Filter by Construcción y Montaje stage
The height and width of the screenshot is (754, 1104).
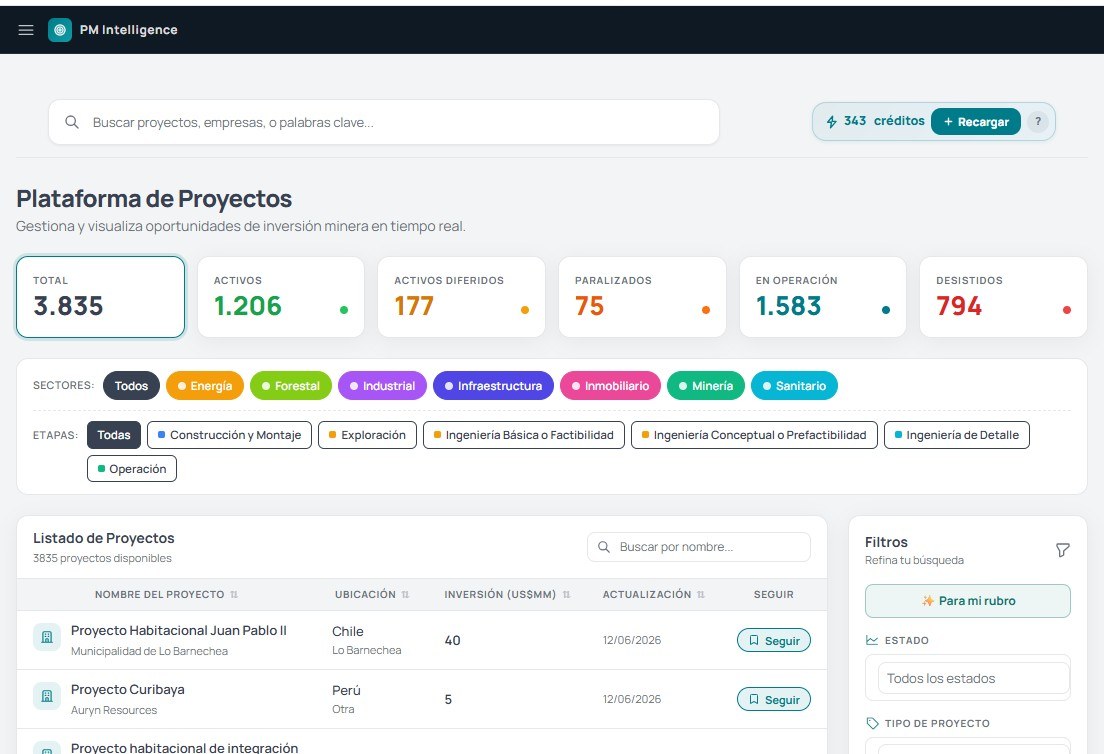(230, 435)
